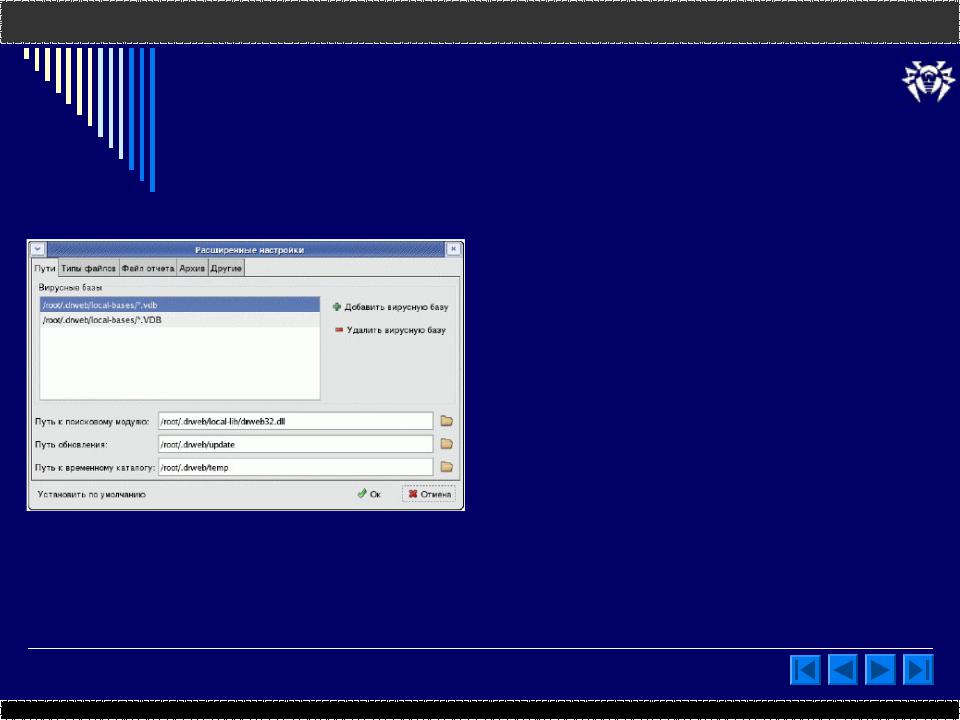Click into the update path field
Viewport: 960px width, 720px height.
(295, 444)
